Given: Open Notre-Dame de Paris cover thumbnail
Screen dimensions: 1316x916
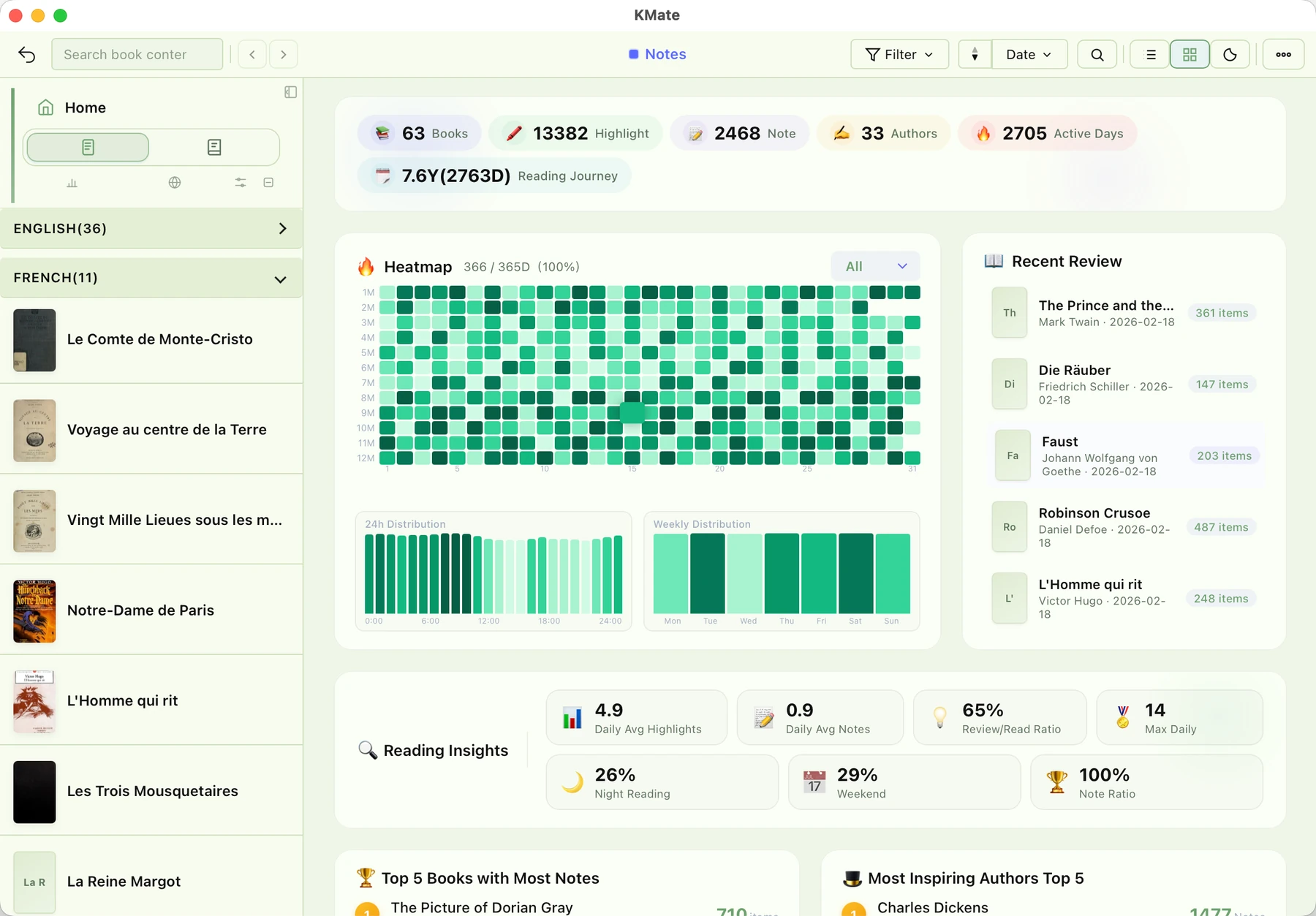Looking at the screenshot, I should coord(34,611).
